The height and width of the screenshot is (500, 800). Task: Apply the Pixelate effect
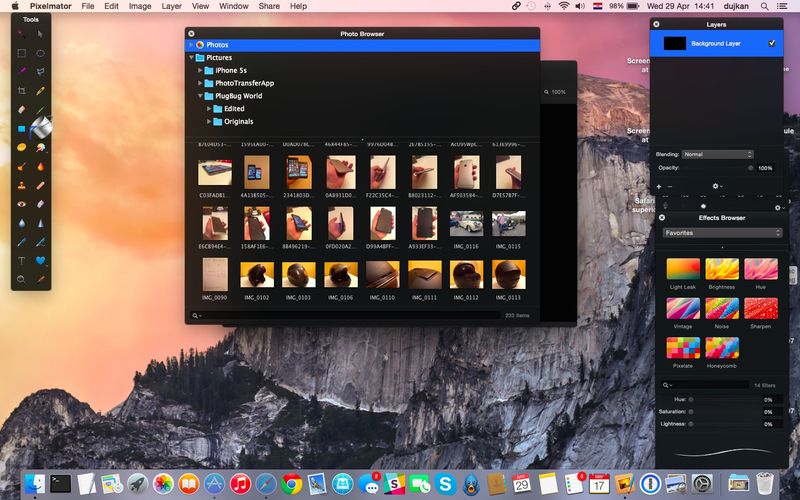(x=683, y=348)
